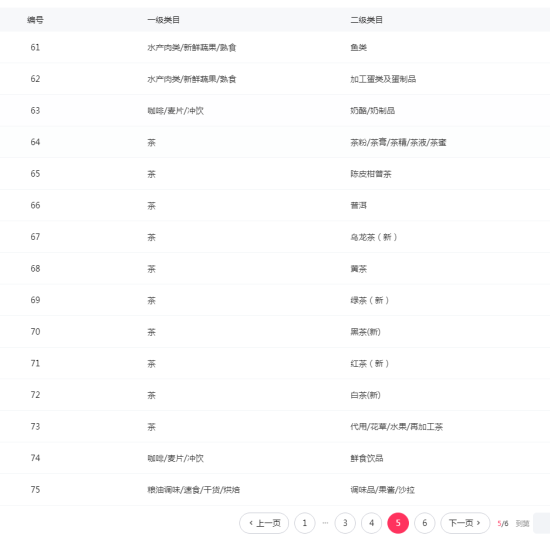Open page 1 in pagination
Screen dimensions: 550x536
(x=304, y=523)
